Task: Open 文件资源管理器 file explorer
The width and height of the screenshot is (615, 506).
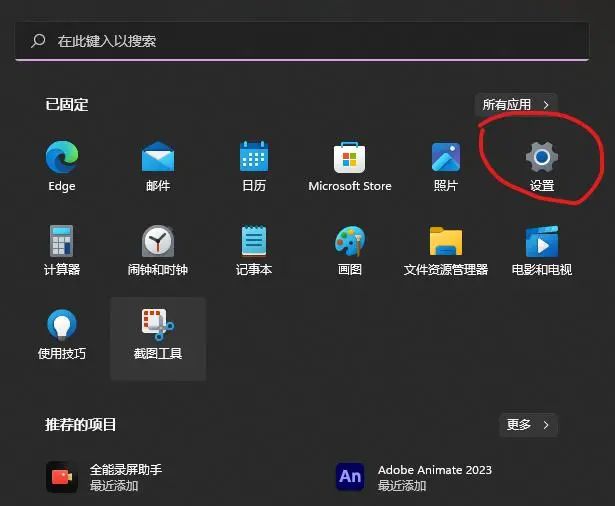Action: click(446, 250)
